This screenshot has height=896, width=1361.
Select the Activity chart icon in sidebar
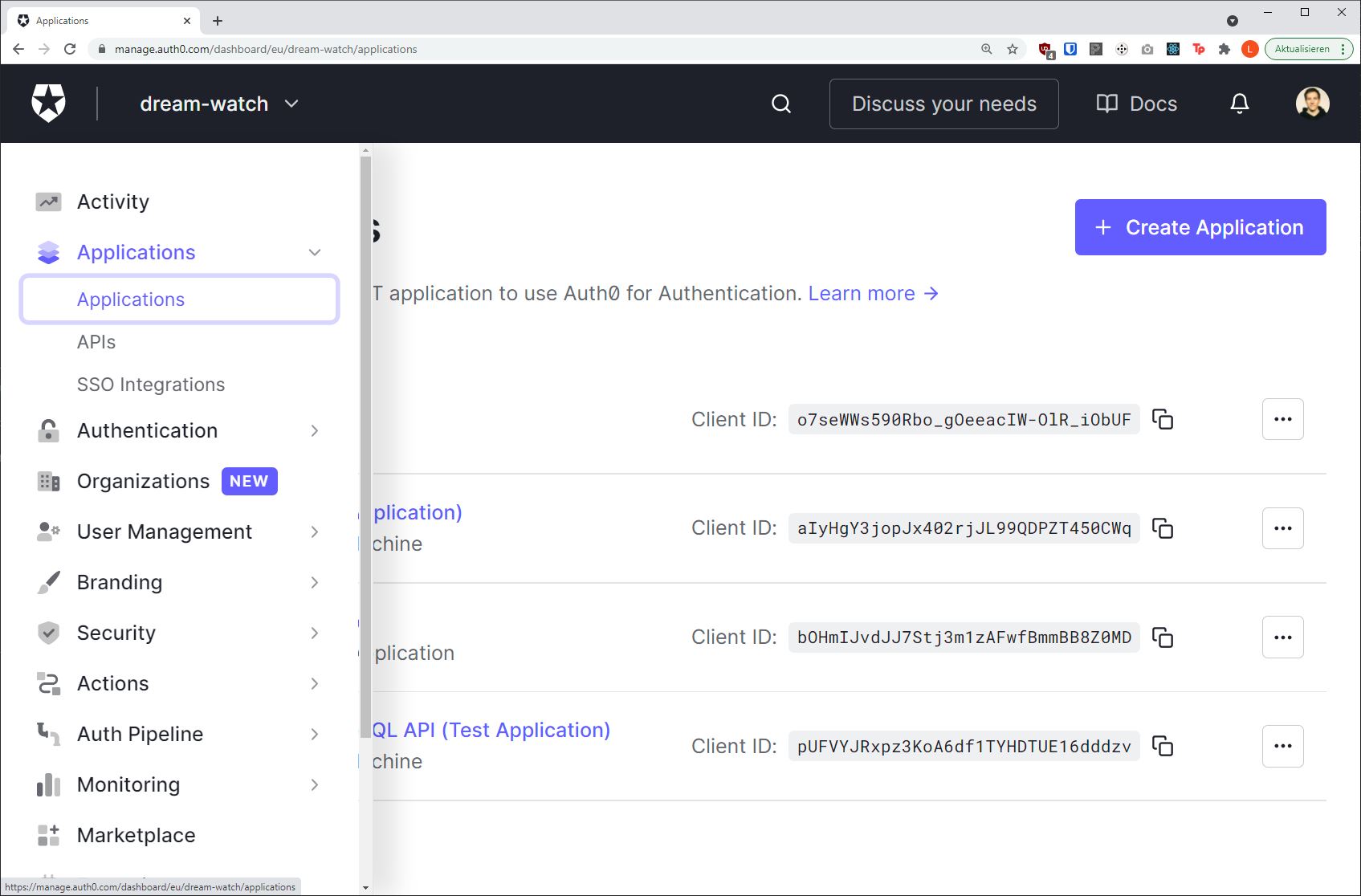click(48, 202)
